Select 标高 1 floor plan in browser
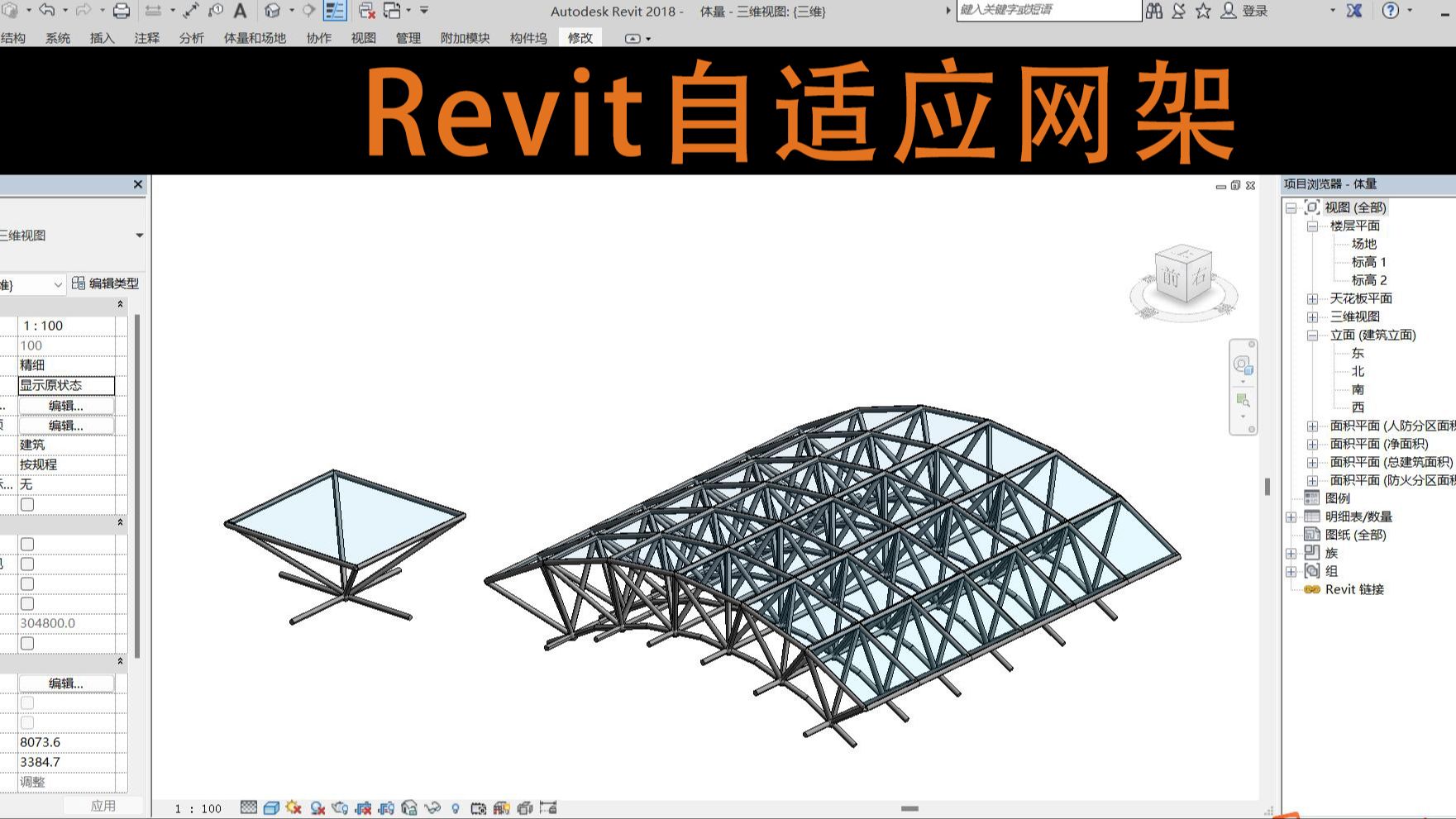Screen dimensions: 1456x819 1369,262
